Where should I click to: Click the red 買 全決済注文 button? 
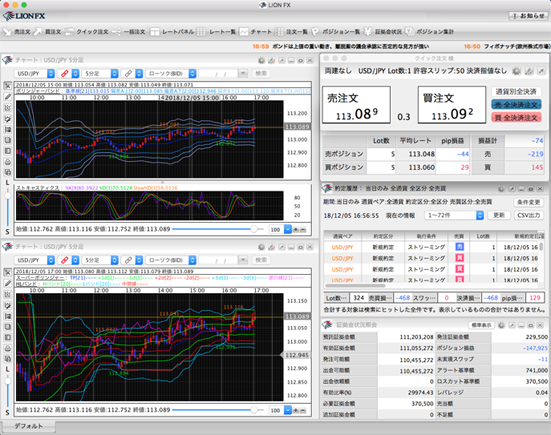[516, 118]
